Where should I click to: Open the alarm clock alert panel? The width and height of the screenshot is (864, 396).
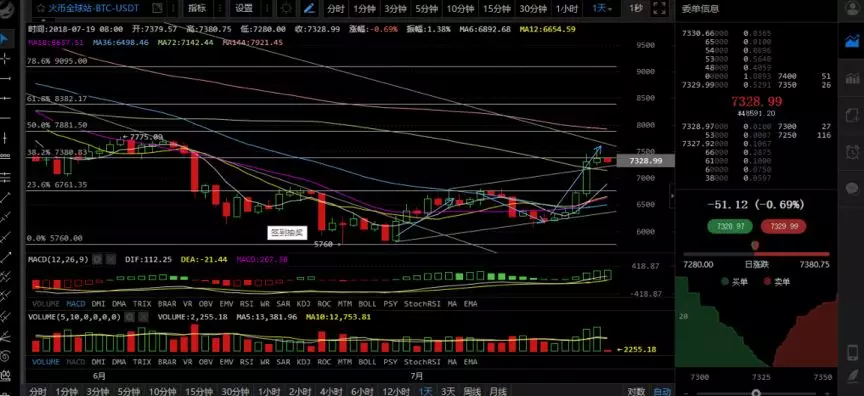(851, 151)
